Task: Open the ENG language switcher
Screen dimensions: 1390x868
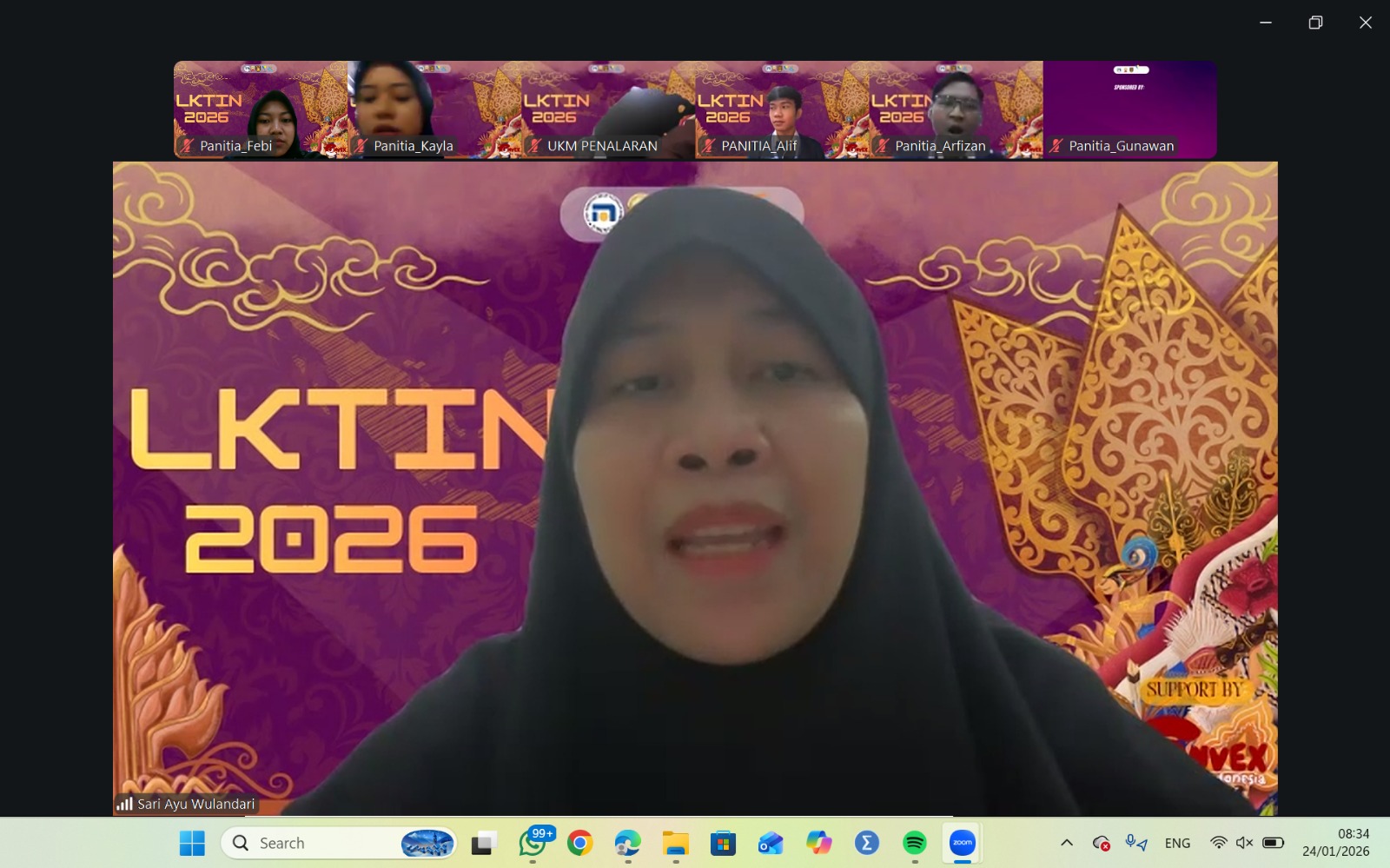Action: point(1177,843)
